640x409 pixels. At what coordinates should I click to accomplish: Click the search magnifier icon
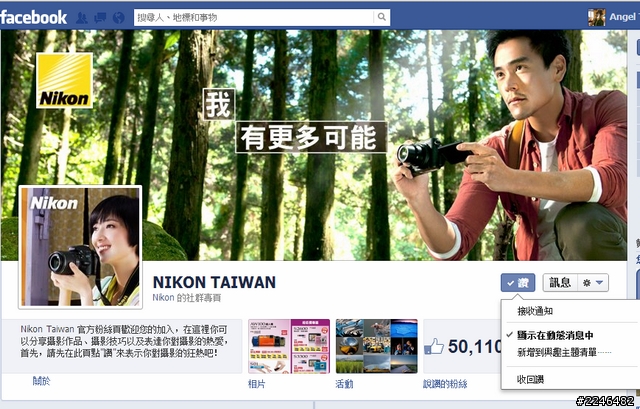click(382, 17)
